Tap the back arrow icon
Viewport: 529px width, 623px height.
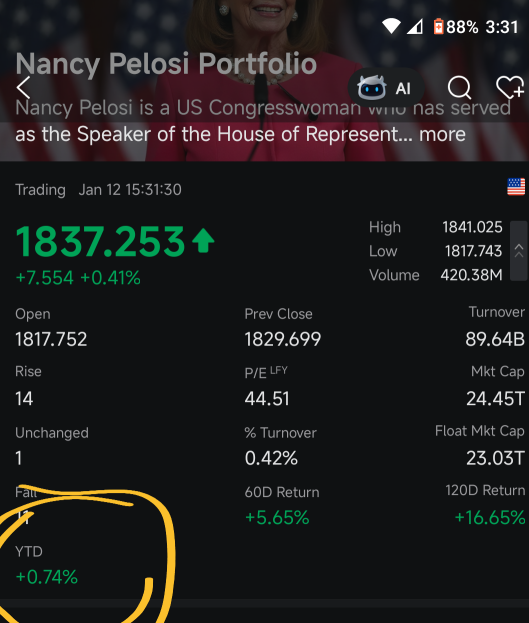click(x=23, y=87)
